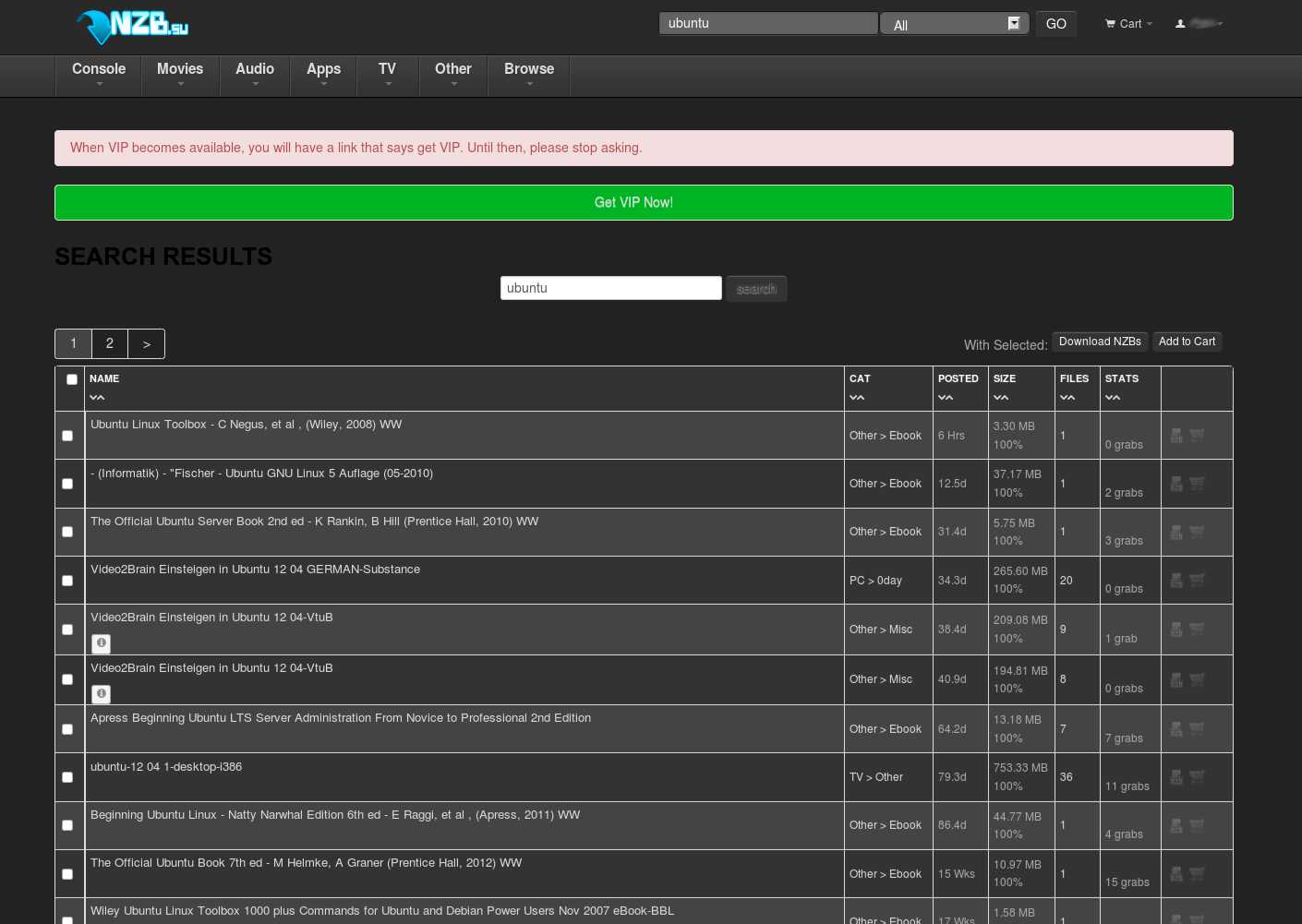Open the ubuntu-12 04 1-desktop-i386 release link
1302x924 pixels.
click(166, 767)
